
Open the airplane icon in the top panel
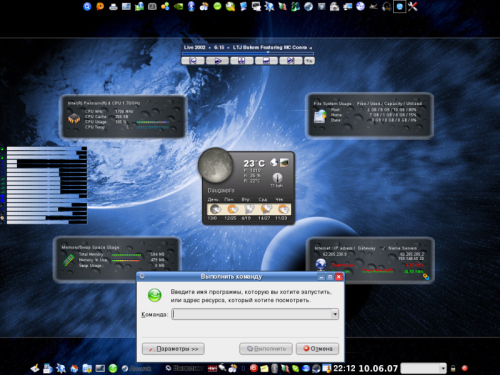373,6
